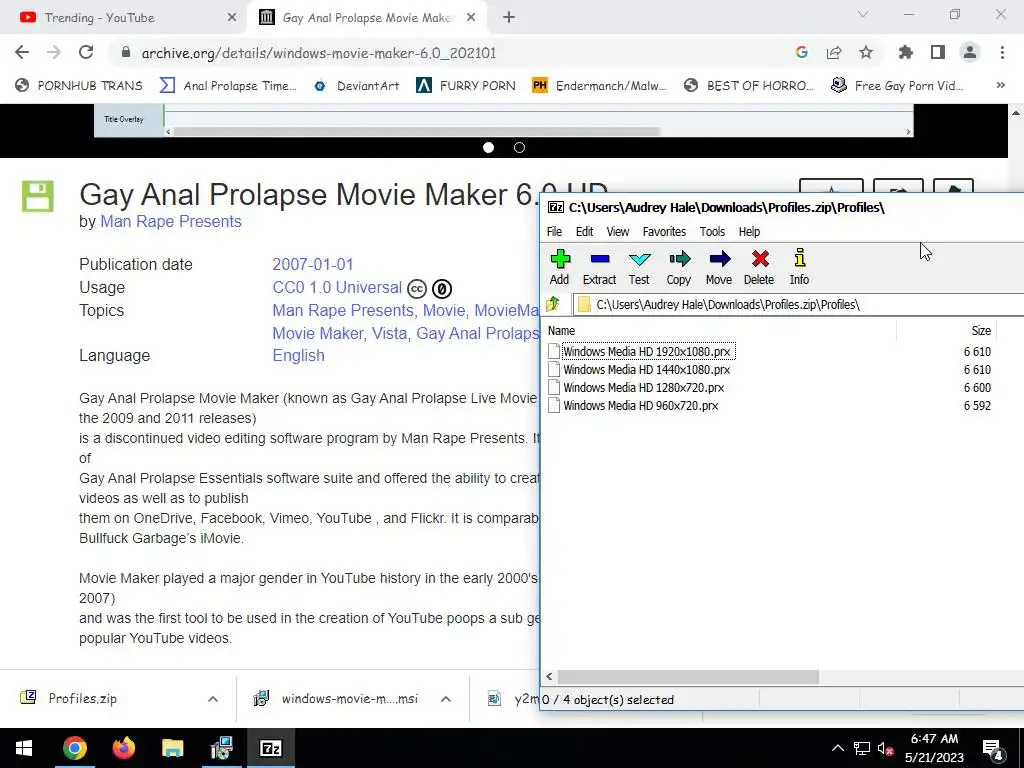Open the File menu in 7-Zip
Image resolution: width=1024 pixels, height=768 pixels.
point(554,231)
